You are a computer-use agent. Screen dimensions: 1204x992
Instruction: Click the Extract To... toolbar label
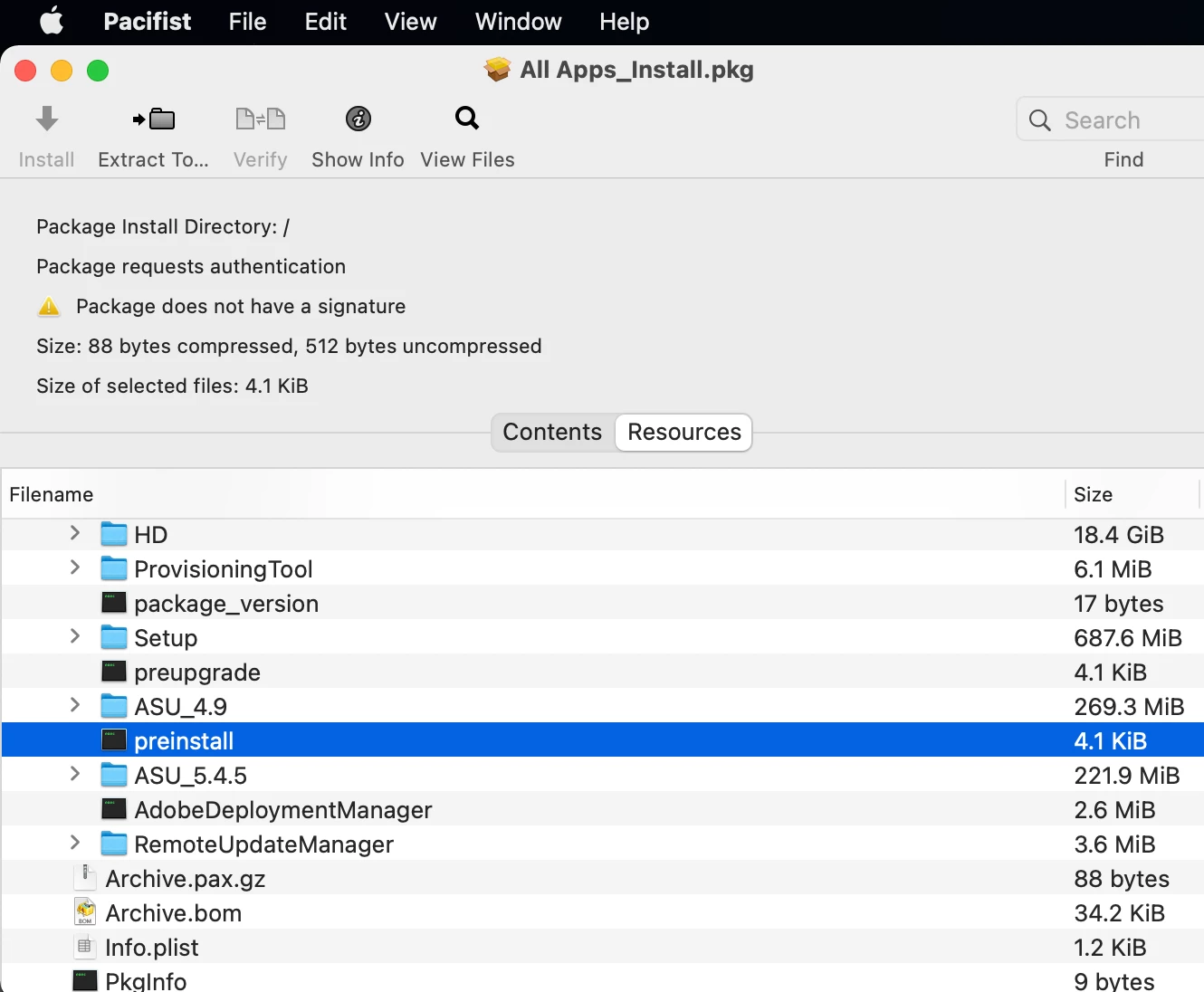(153, 159)
